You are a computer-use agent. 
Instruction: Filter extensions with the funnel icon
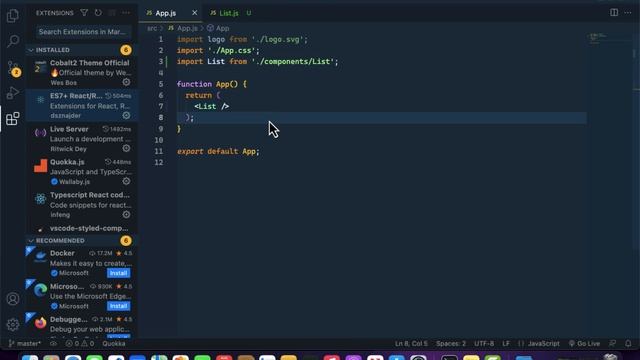[84, 13]
